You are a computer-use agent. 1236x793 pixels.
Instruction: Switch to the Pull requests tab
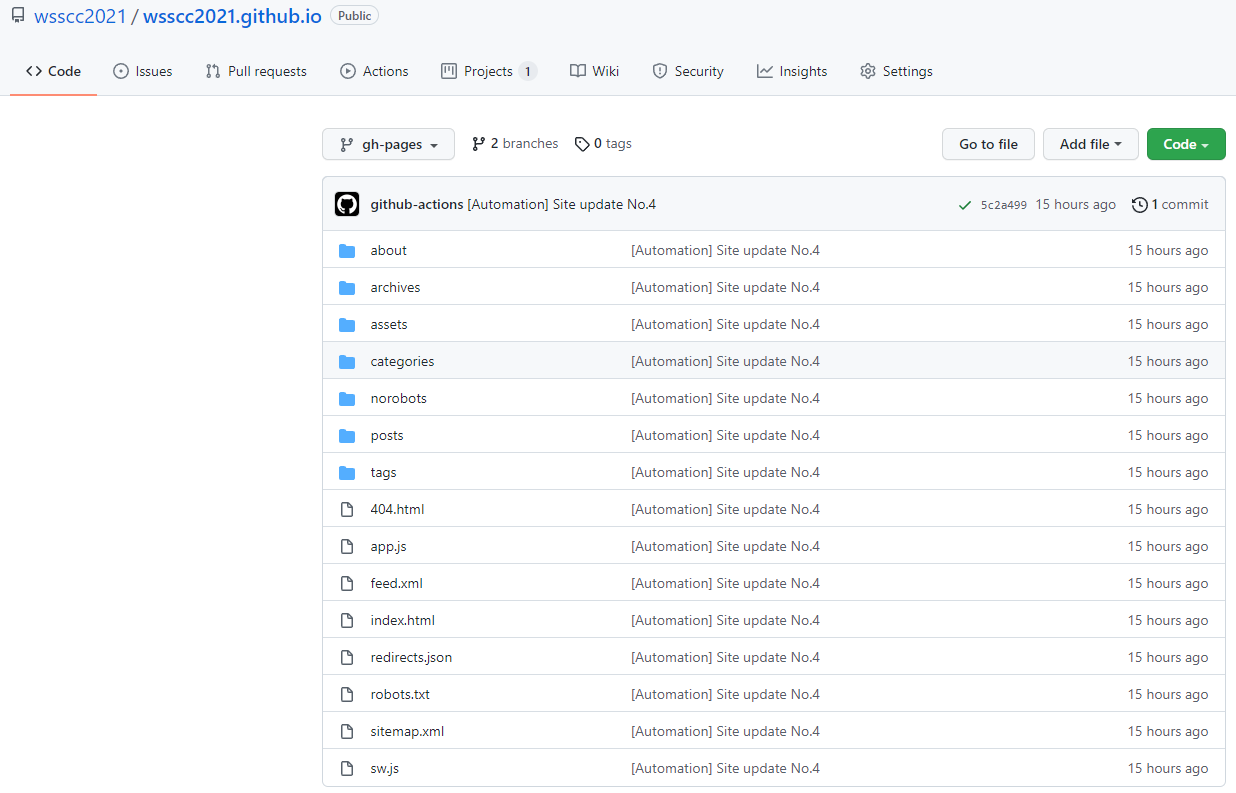[256, 71]
